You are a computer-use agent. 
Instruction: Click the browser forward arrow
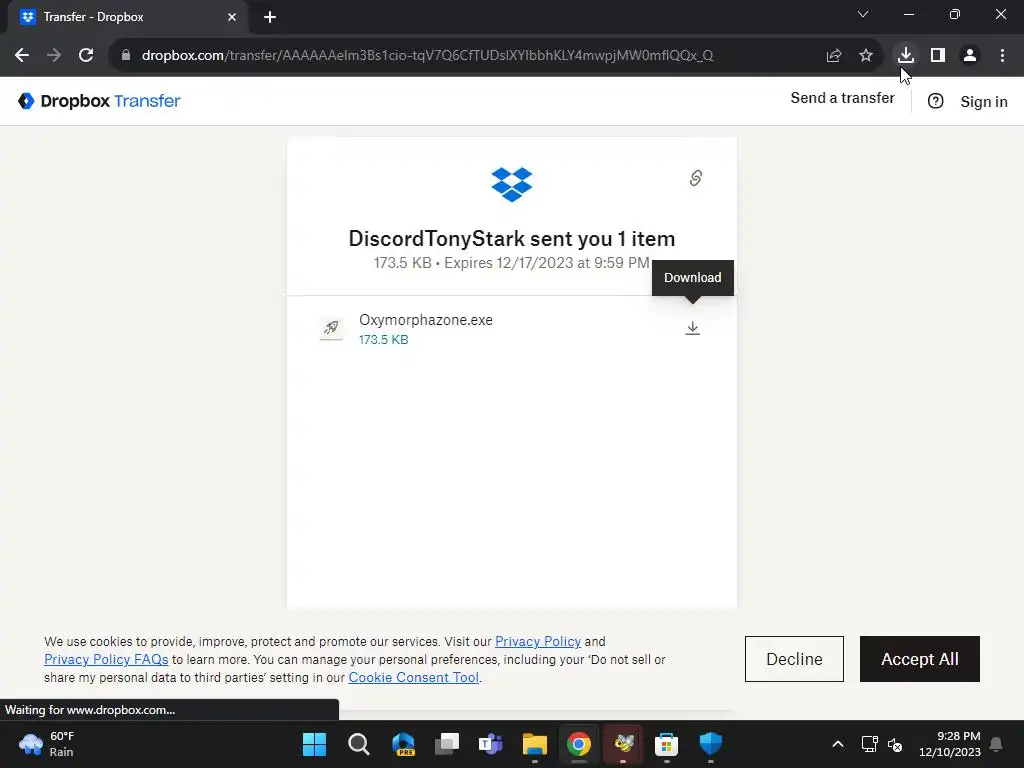click(x=54, y=56)
